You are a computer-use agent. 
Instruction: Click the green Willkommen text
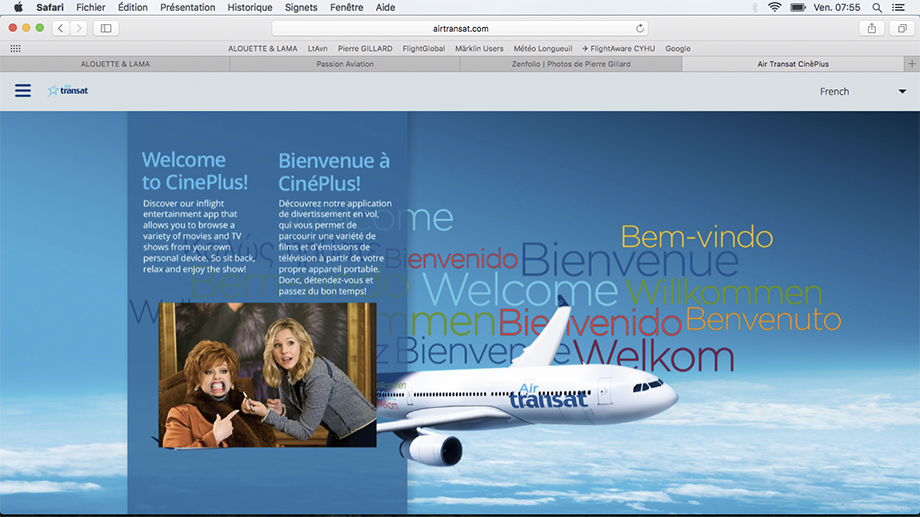(x=723, y=292)
